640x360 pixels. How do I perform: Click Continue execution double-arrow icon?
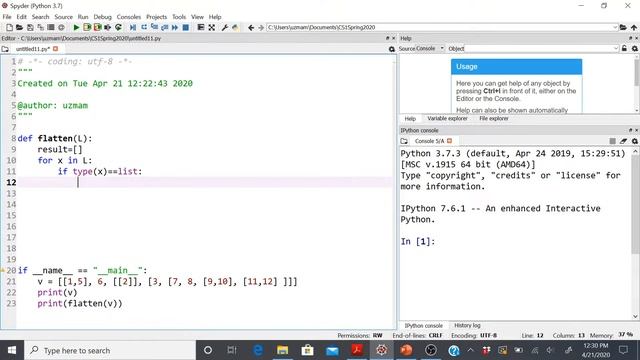[175, 27]
